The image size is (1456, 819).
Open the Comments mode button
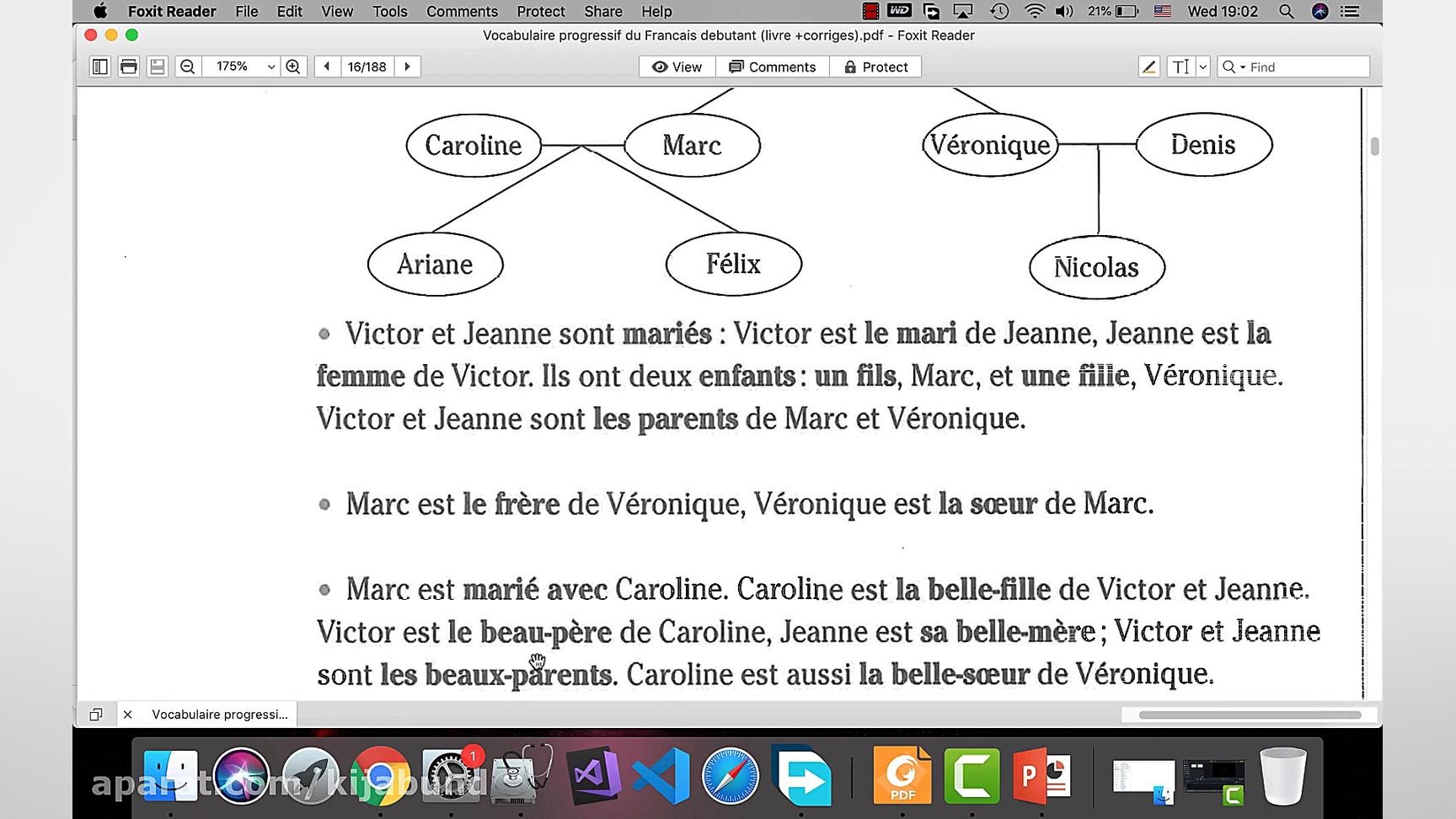773,67
